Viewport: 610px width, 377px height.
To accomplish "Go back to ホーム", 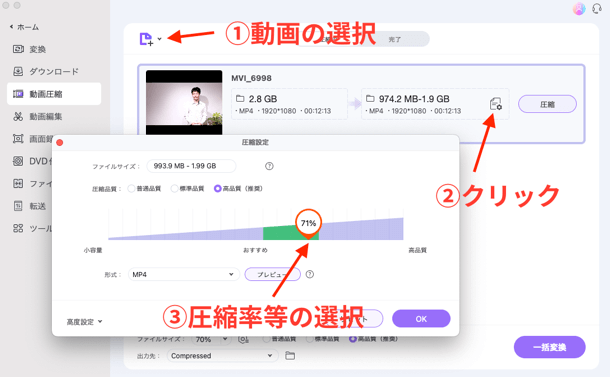I will tap(24, 27).
